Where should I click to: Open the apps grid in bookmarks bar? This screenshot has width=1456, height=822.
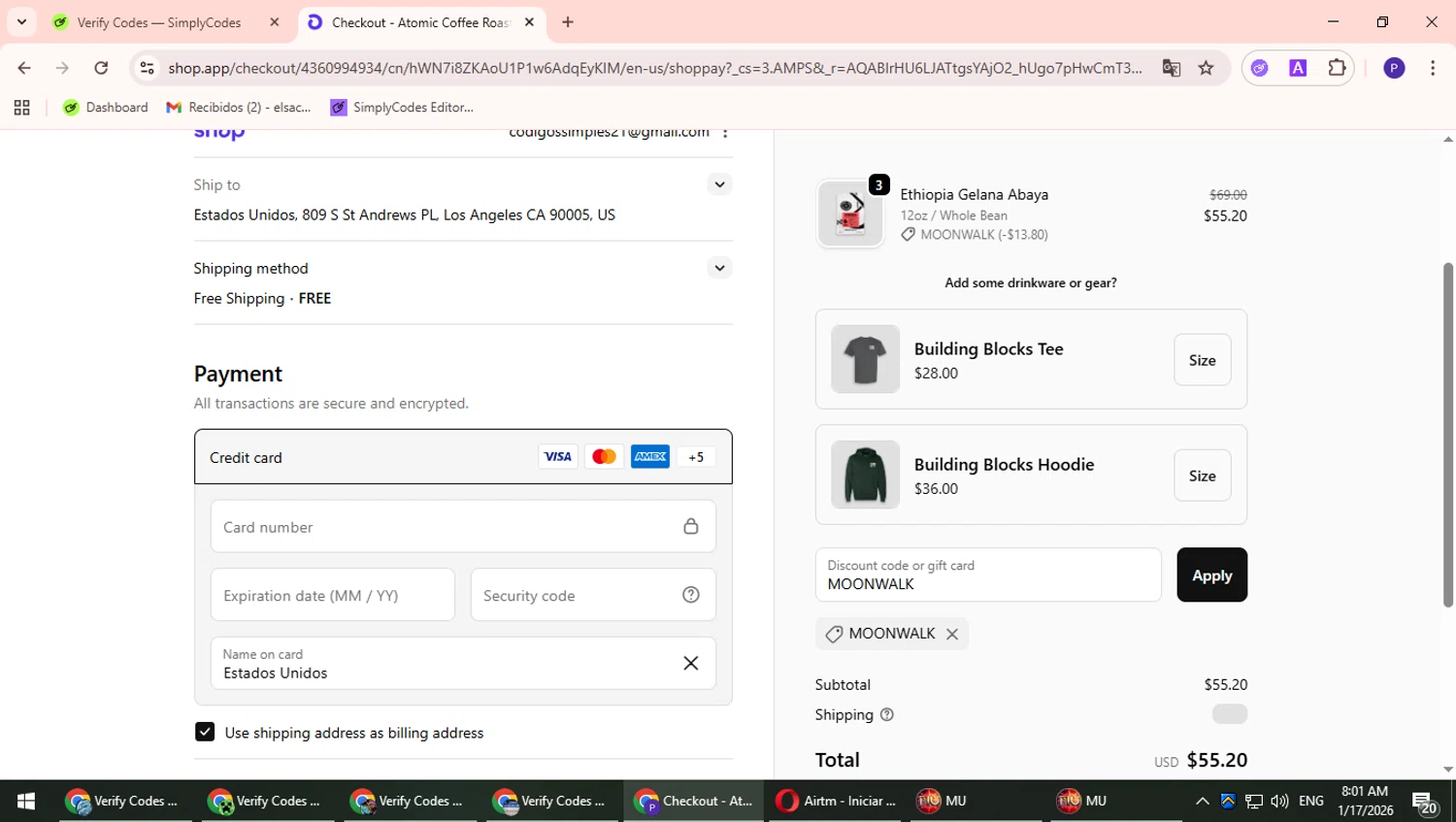click(21, 108)
